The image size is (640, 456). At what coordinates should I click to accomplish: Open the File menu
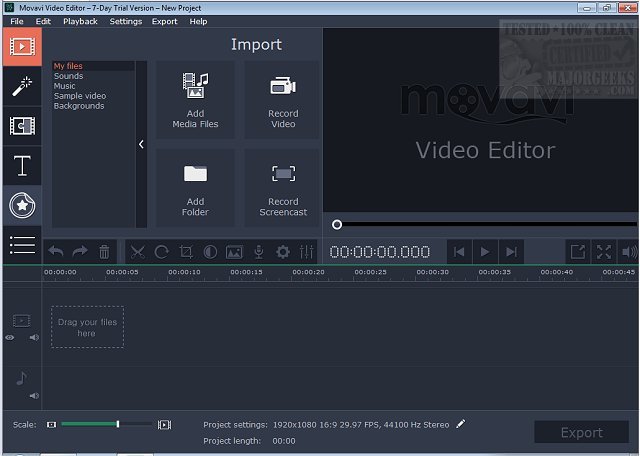pyautogui.click(x=17, y=21)
